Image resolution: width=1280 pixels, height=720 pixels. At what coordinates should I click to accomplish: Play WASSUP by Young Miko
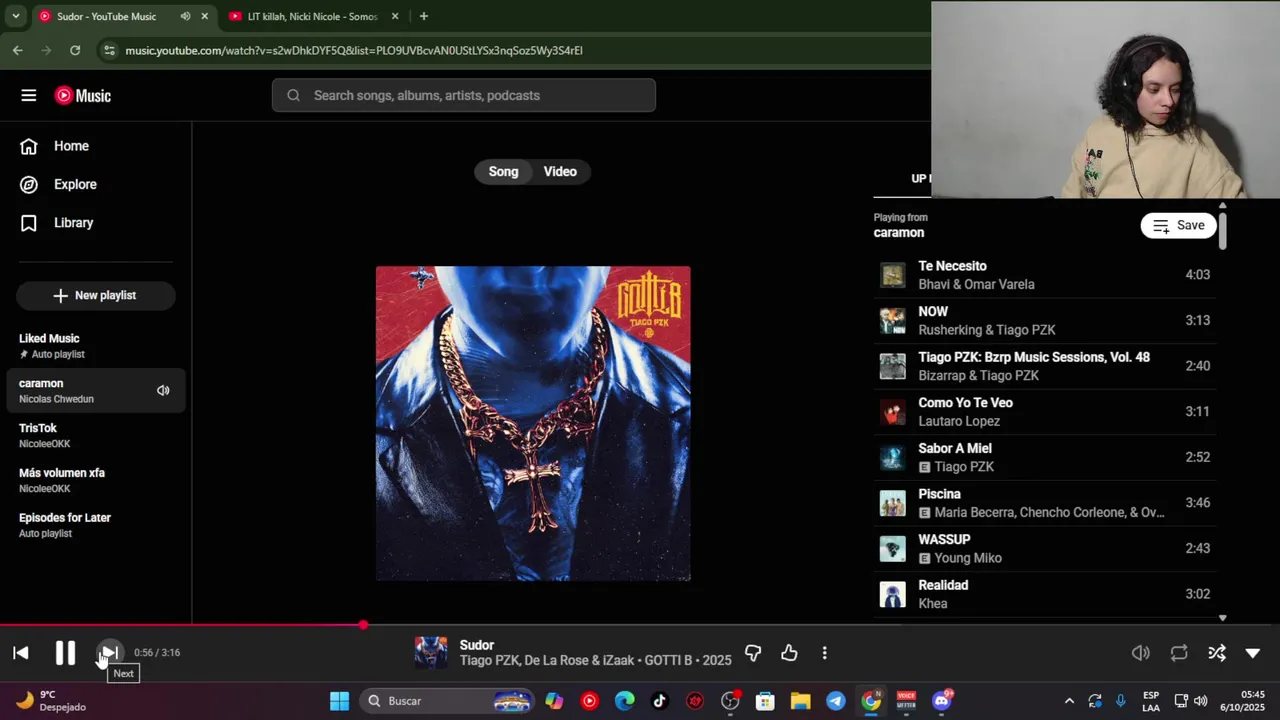click(x=1045, y=549)
